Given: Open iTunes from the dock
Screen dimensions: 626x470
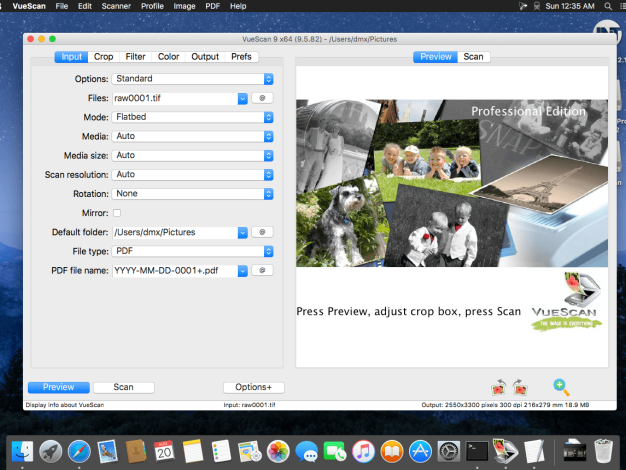Looking at the screenshot, I should tap(363, 452).
